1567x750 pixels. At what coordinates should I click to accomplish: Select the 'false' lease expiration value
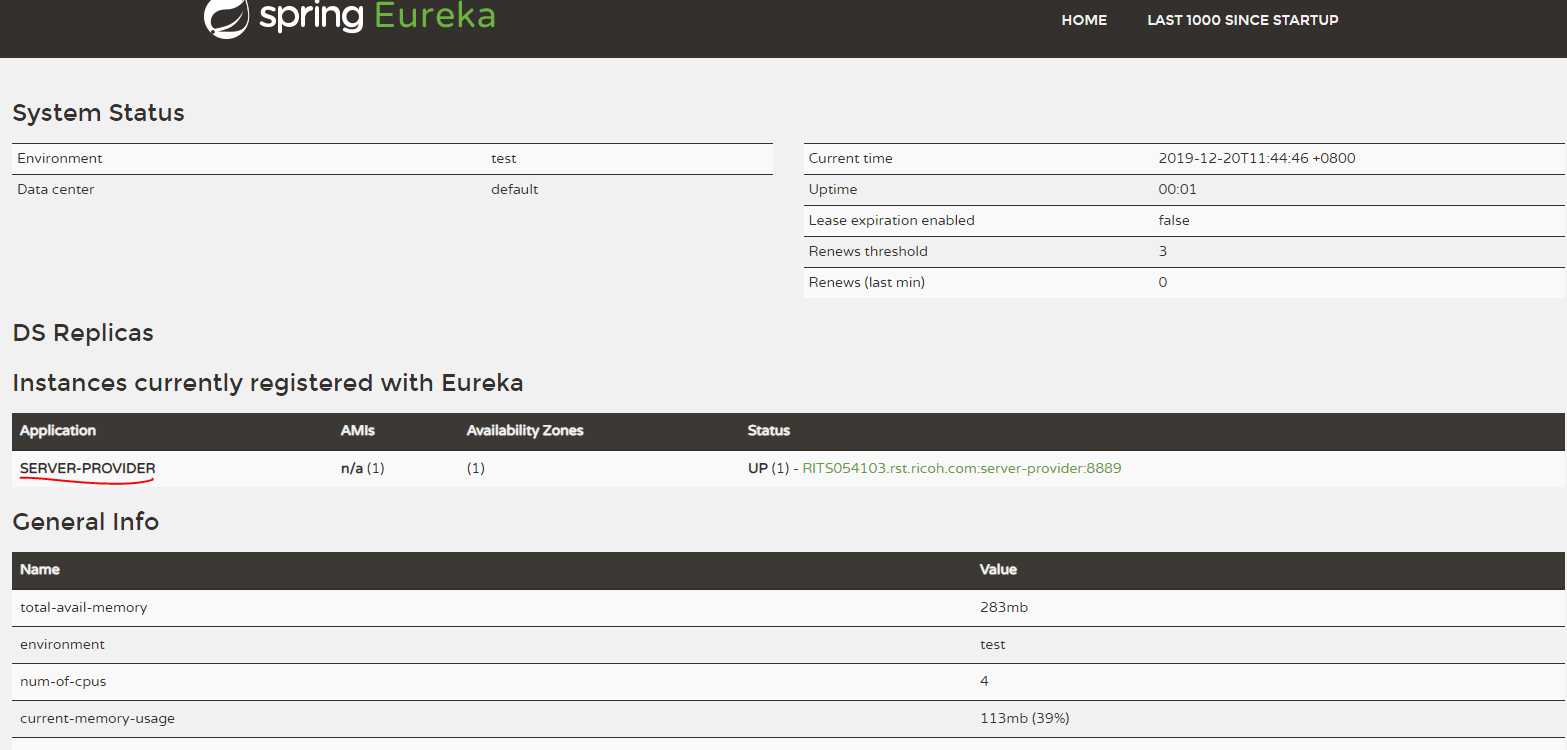(x=1174, y=220)
